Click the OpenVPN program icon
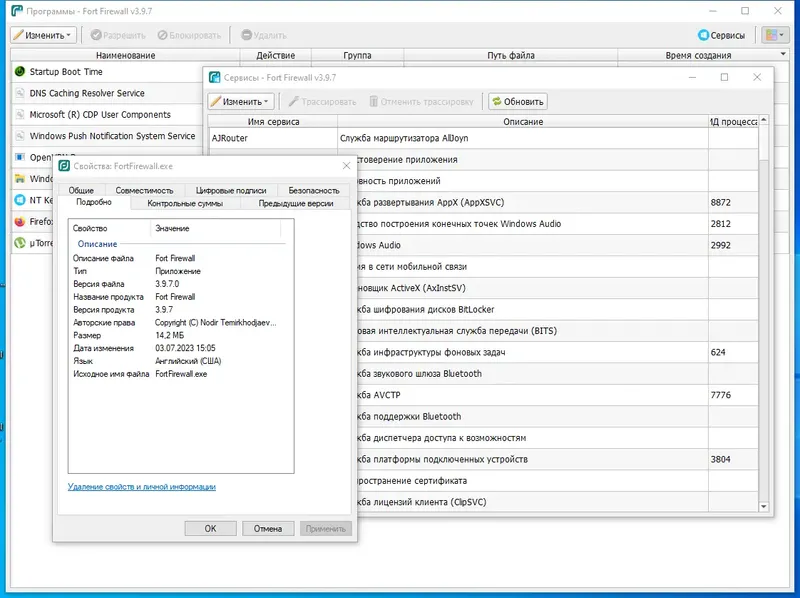 coord(20,157)
